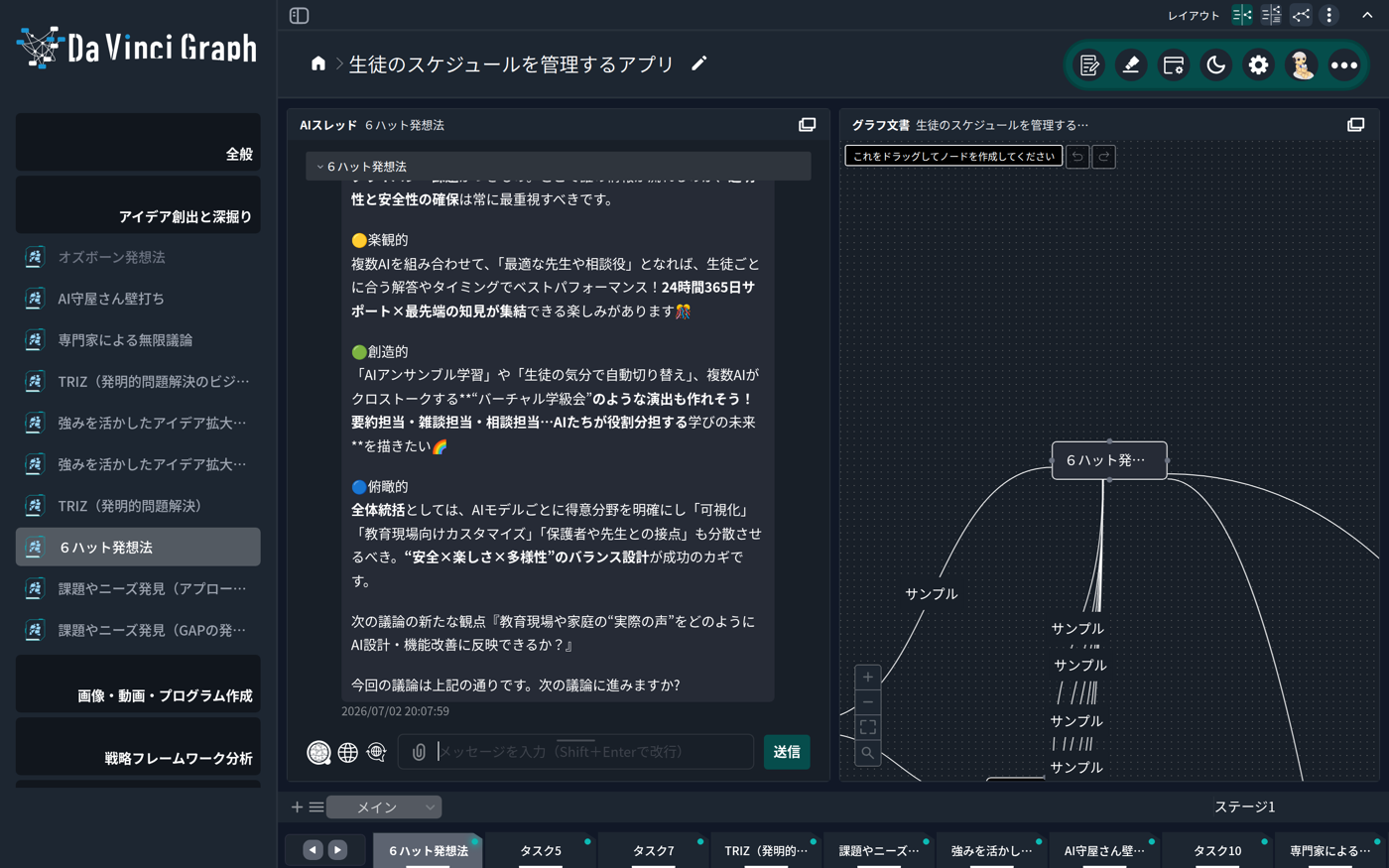Viewport: 1389px width, 868px height.
Task: Pop out the AI thread panel
Action: [808, 125]
